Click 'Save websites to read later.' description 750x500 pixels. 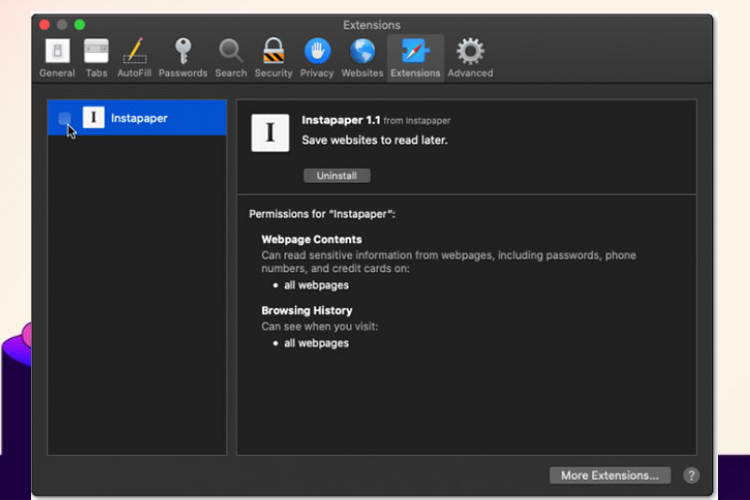[x=375, y=140]
